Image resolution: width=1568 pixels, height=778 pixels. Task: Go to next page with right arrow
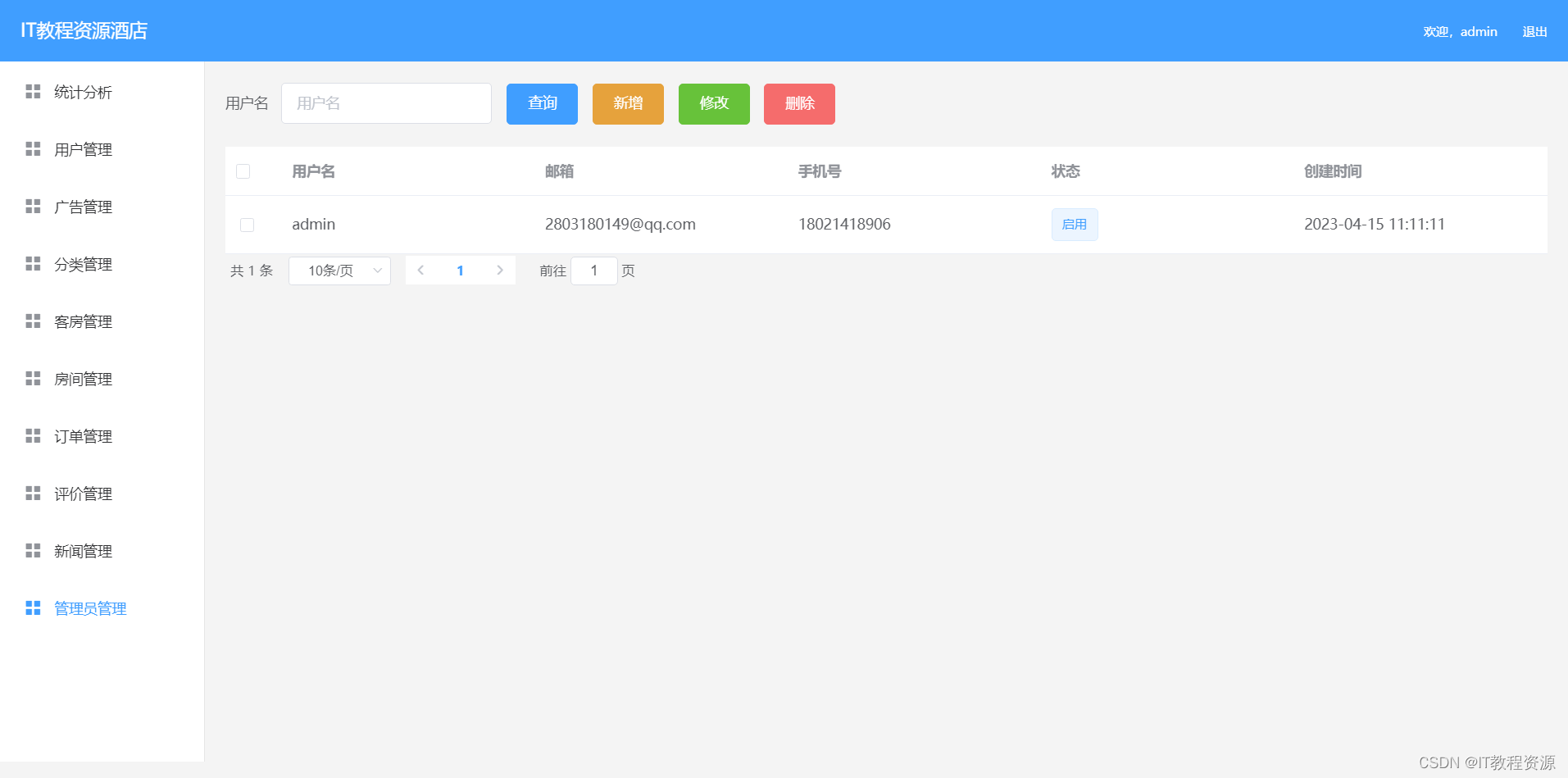500,270
